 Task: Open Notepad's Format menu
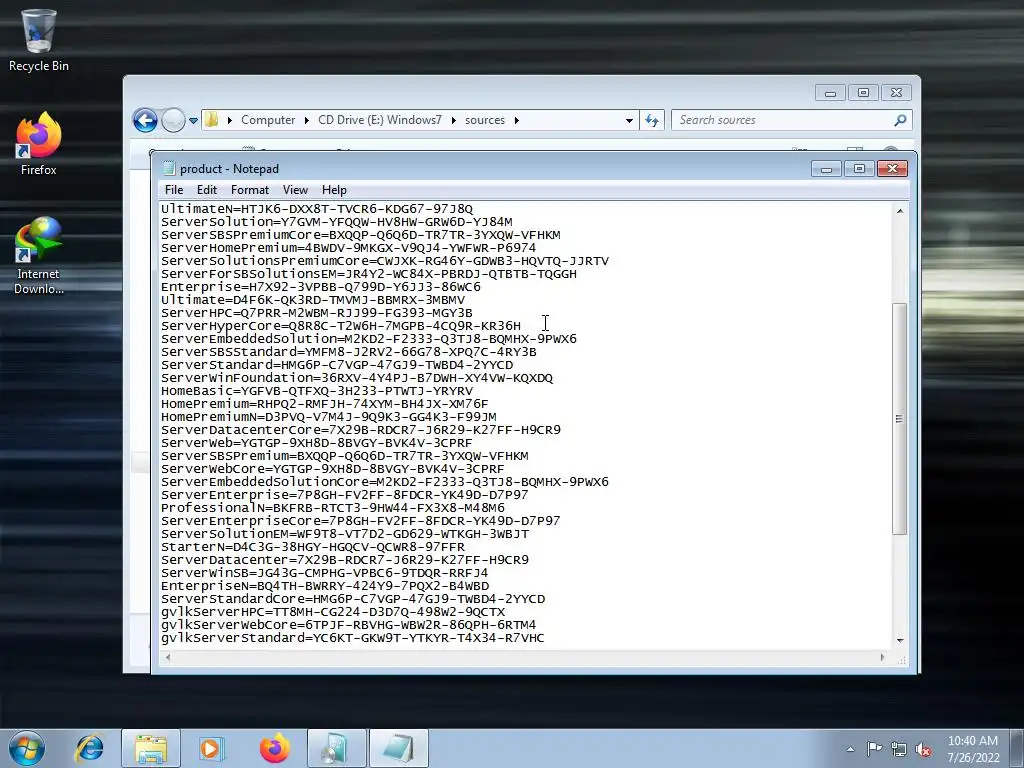click(249, 190)
